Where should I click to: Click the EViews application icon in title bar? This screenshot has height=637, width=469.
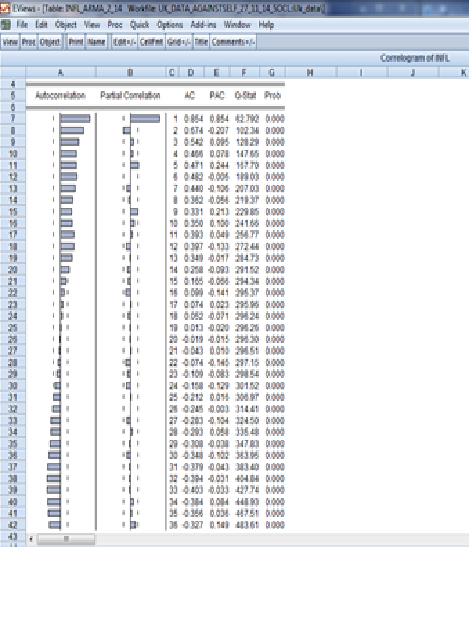tap(5, 7)
